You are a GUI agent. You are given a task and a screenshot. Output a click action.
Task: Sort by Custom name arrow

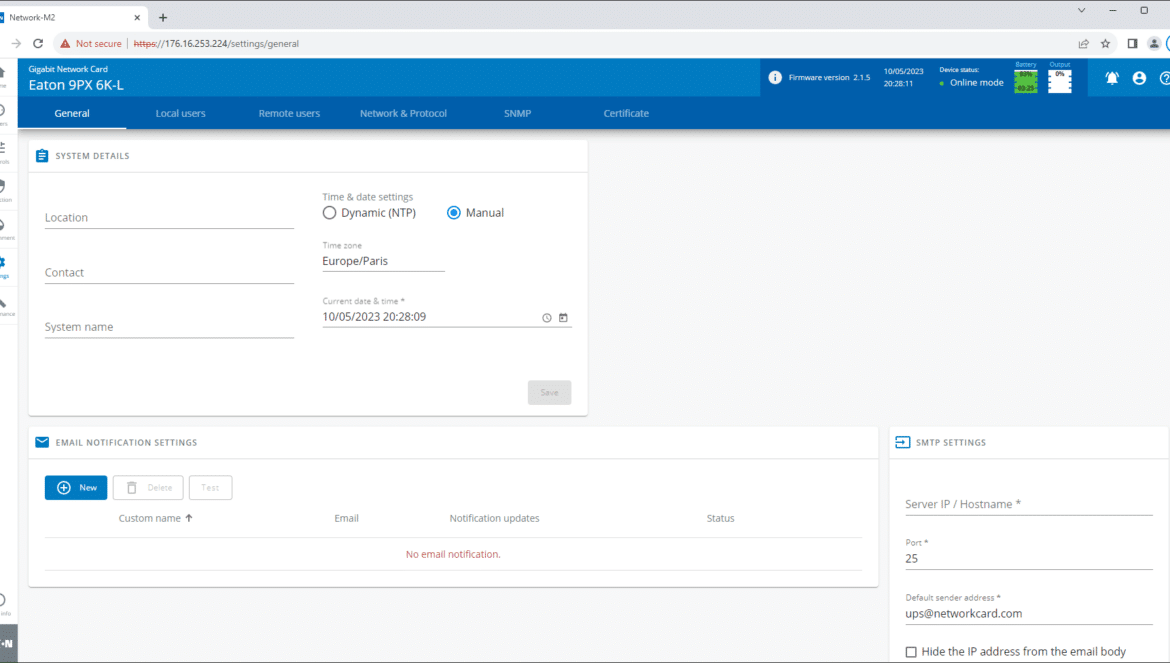tap(189, 518)
